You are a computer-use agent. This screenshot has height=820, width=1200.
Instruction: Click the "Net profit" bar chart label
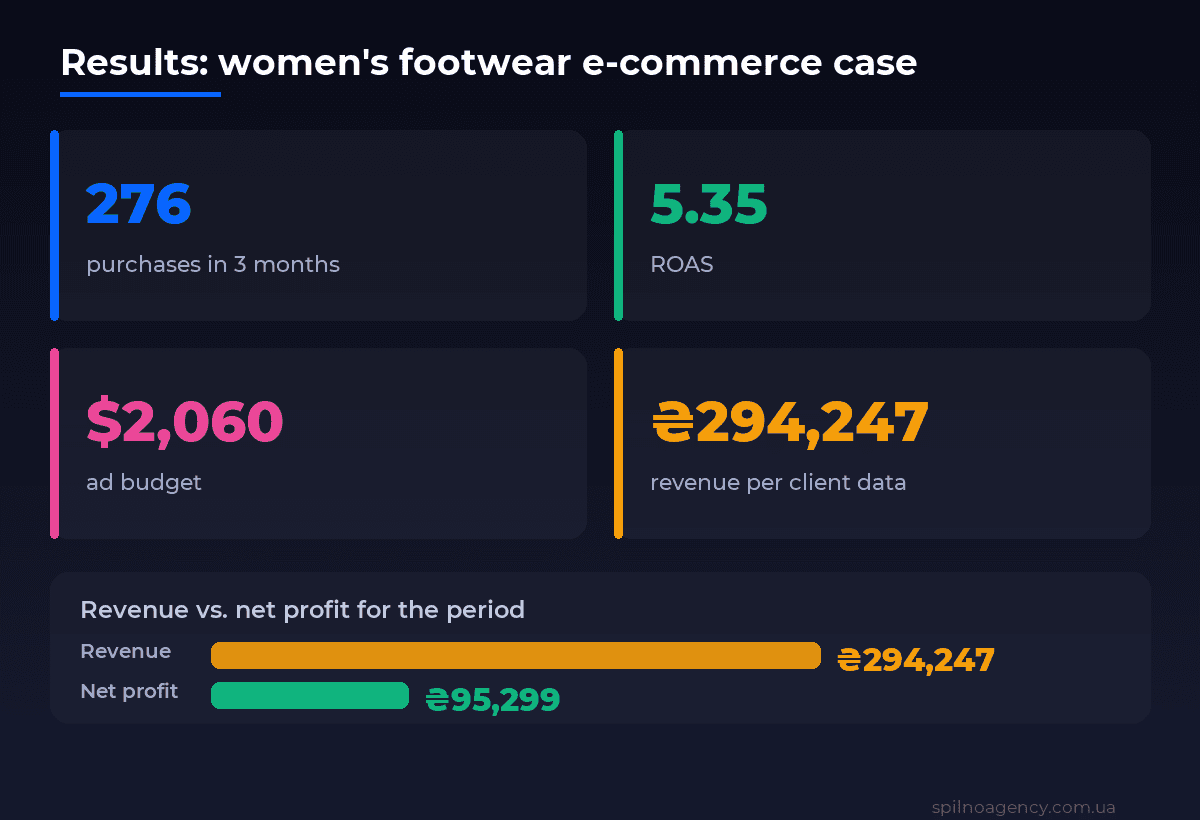point(129,691)
